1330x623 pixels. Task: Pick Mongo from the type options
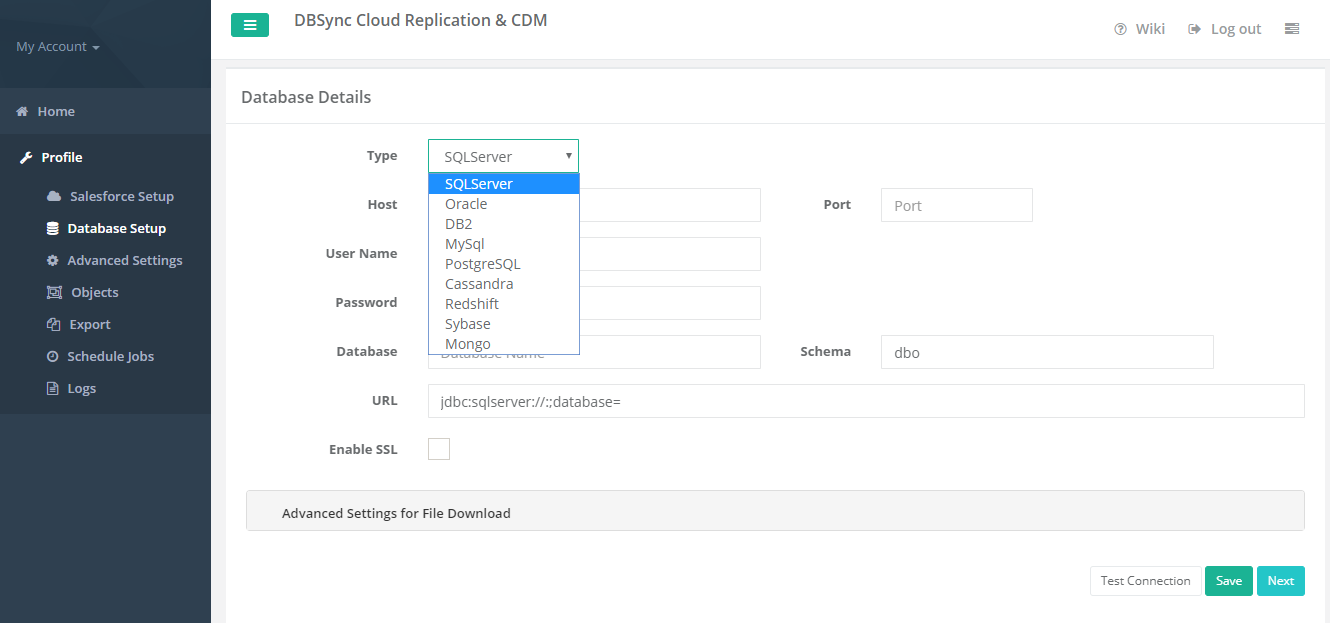click(467, 344)
